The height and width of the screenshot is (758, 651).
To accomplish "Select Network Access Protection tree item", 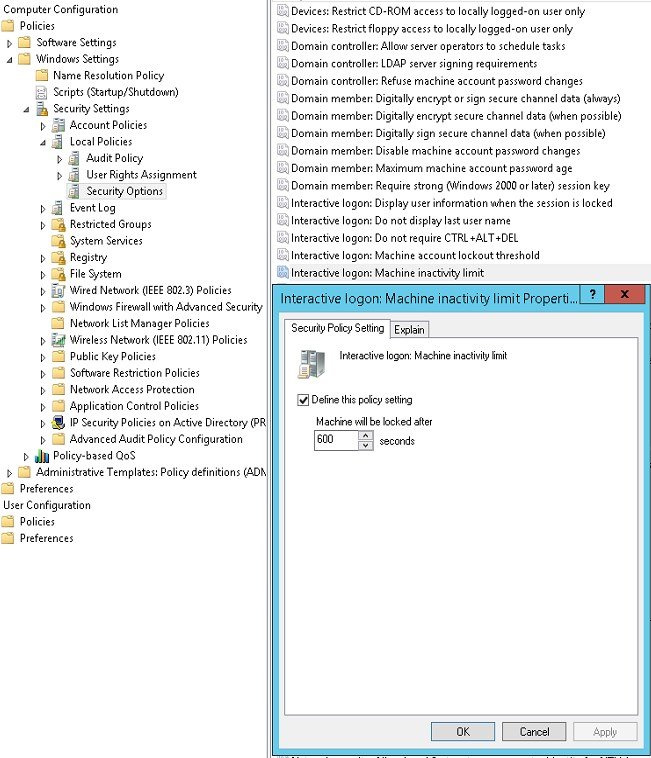I will pyautogui.click(x=132, y=389).
